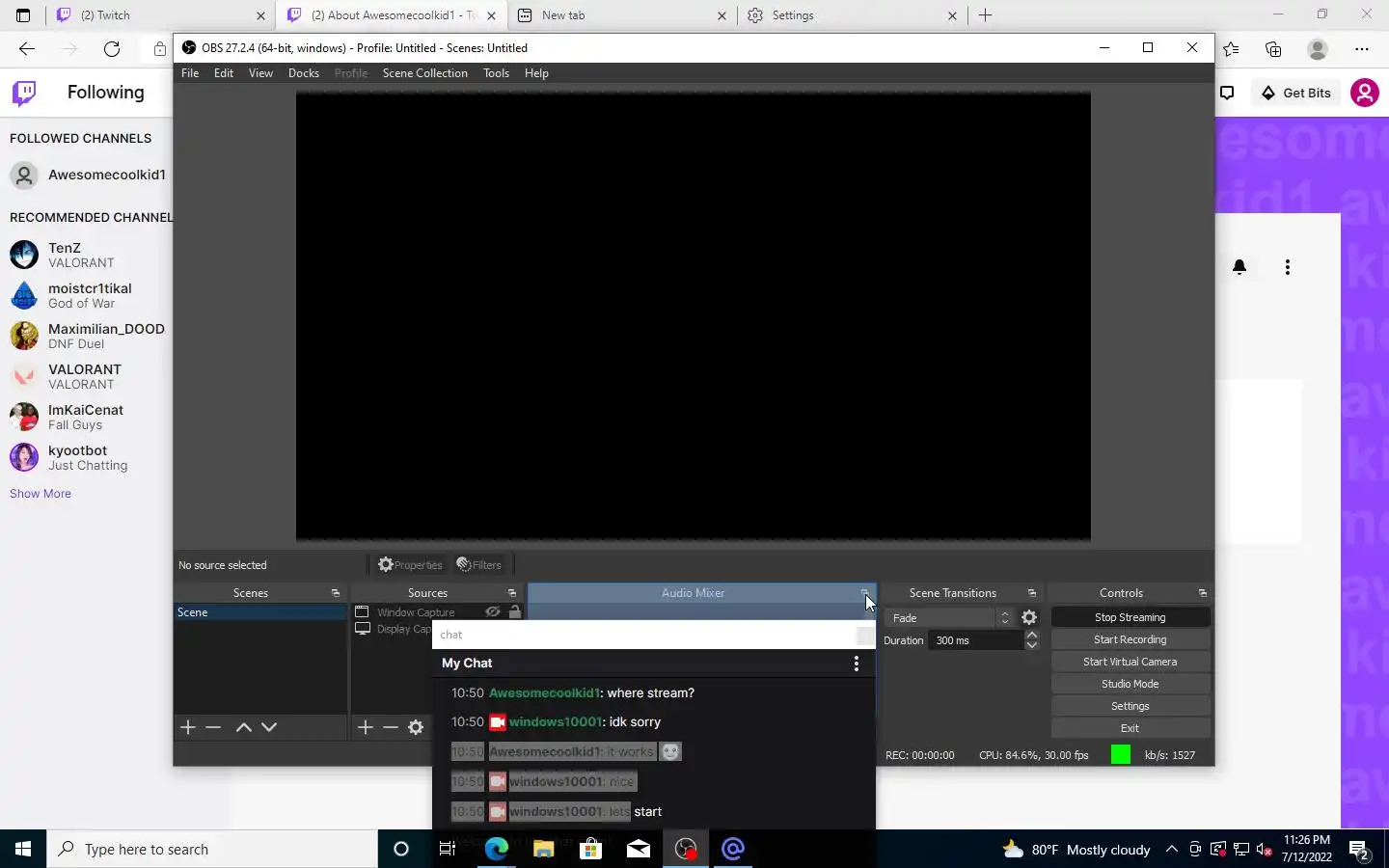
Task: Pop out the Controls dock
Action: coord(1203,593)
